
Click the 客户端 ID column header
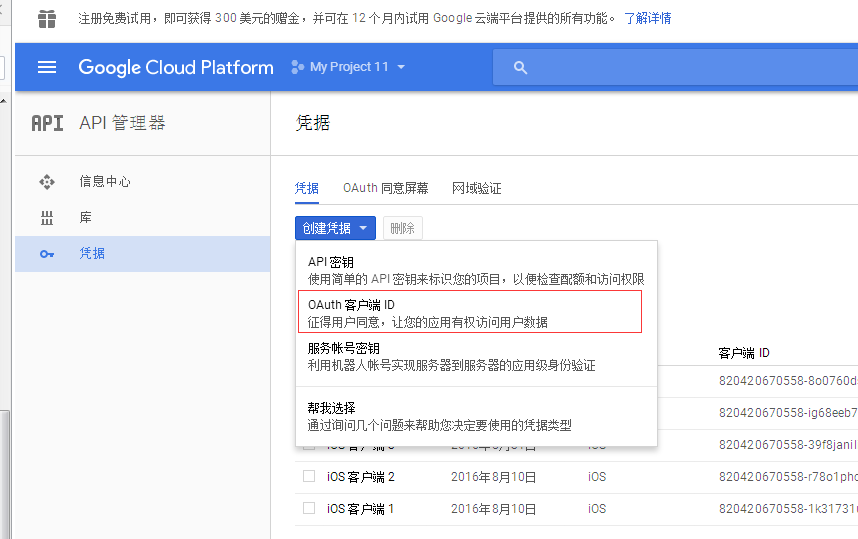click(x=744, y=353)
